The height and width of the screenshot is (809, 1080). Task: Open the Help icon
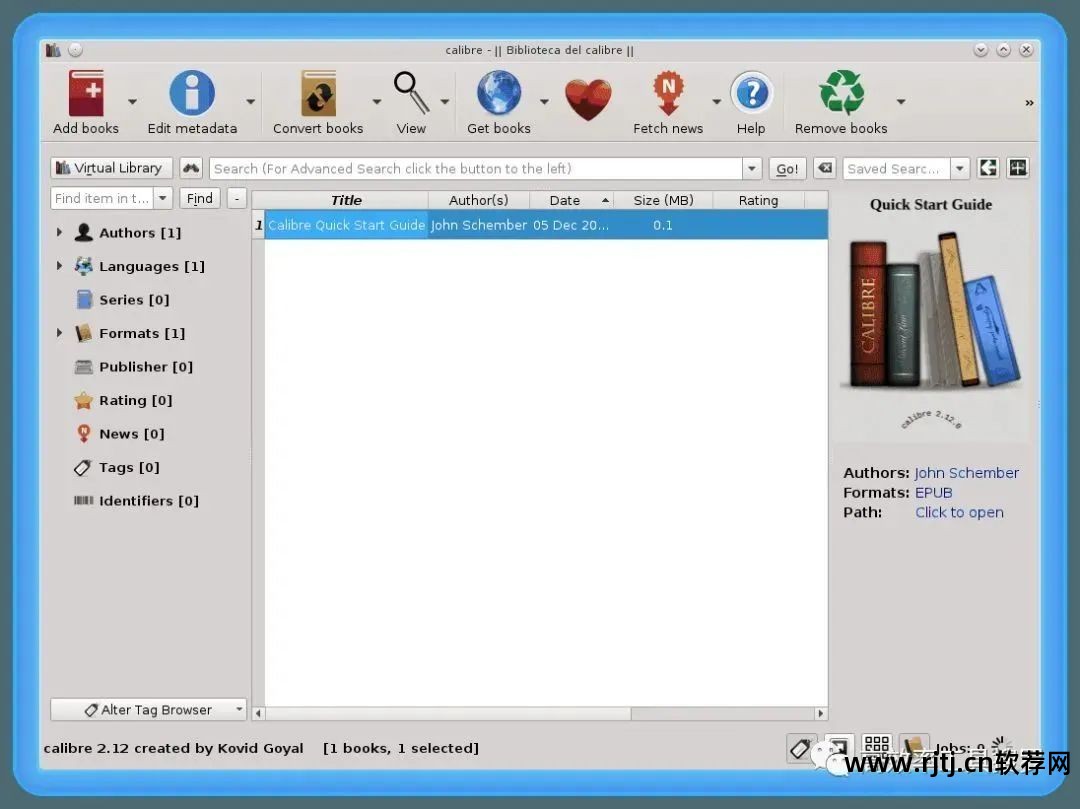[x=751, y=95]
